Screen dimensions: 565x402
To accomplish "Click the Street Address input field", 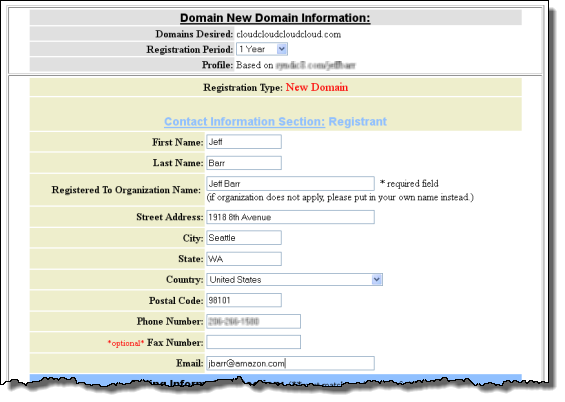I will pyautogui.click(x=290, y=217).
